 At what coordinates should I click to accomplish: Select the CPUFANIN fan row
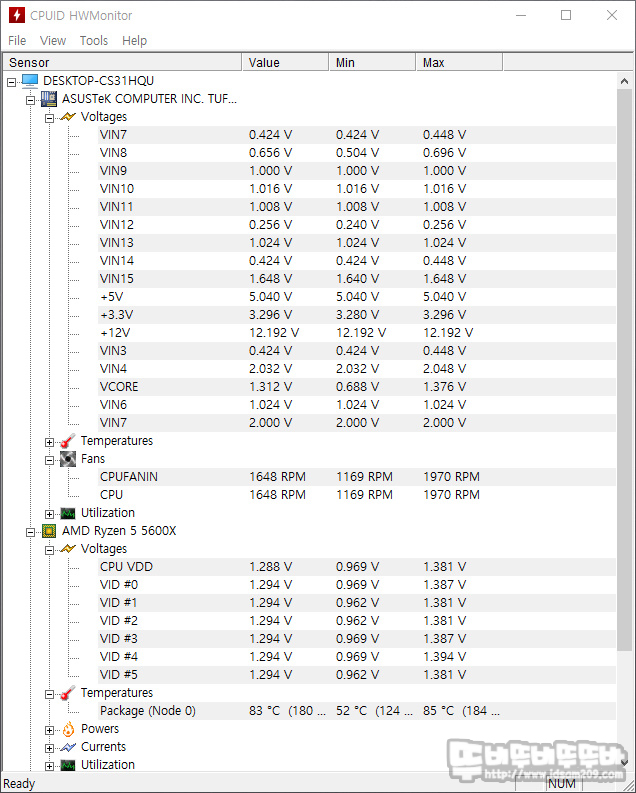pos(357,477)
